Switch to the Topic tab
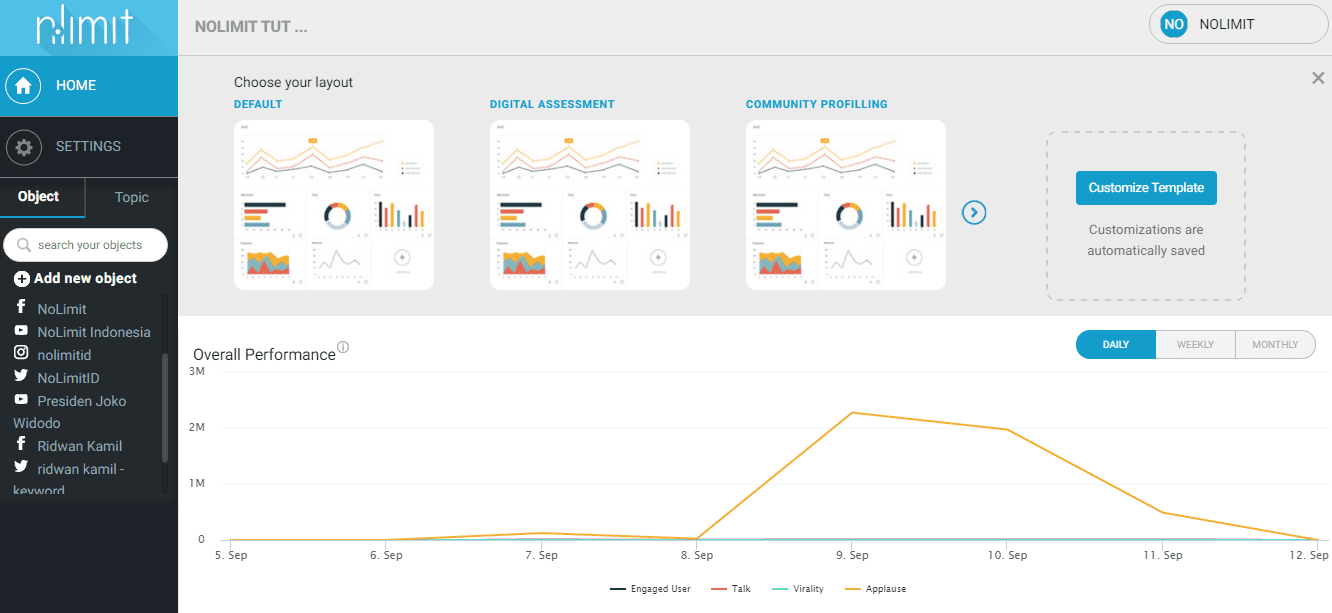Viewport: 1332px width, 613px height. [x=132, y=197]
